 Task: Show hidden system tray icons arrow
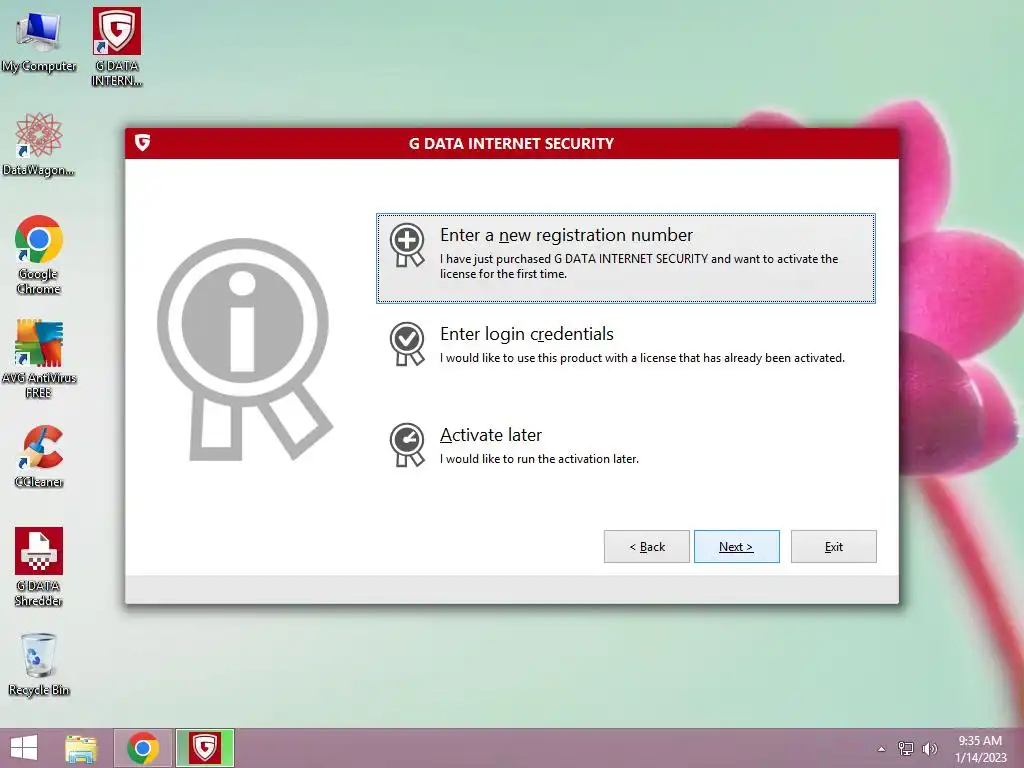pyautogui.click(x=882, y=749)
